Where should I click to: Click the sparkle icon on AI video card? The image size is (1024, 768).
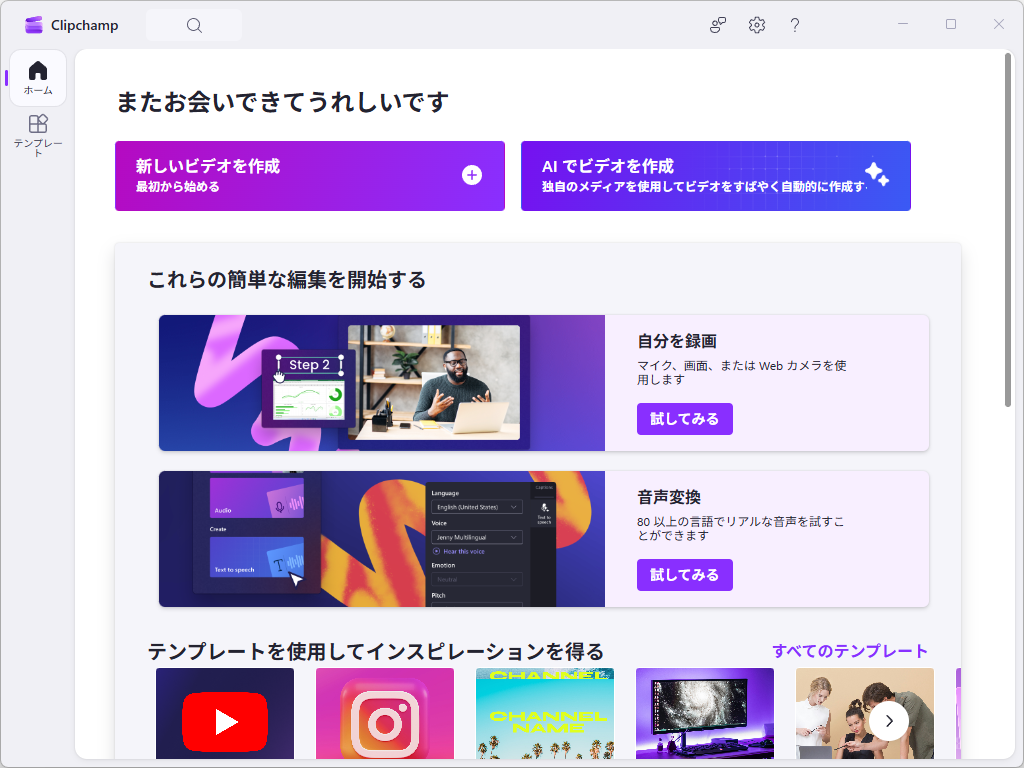877,174
